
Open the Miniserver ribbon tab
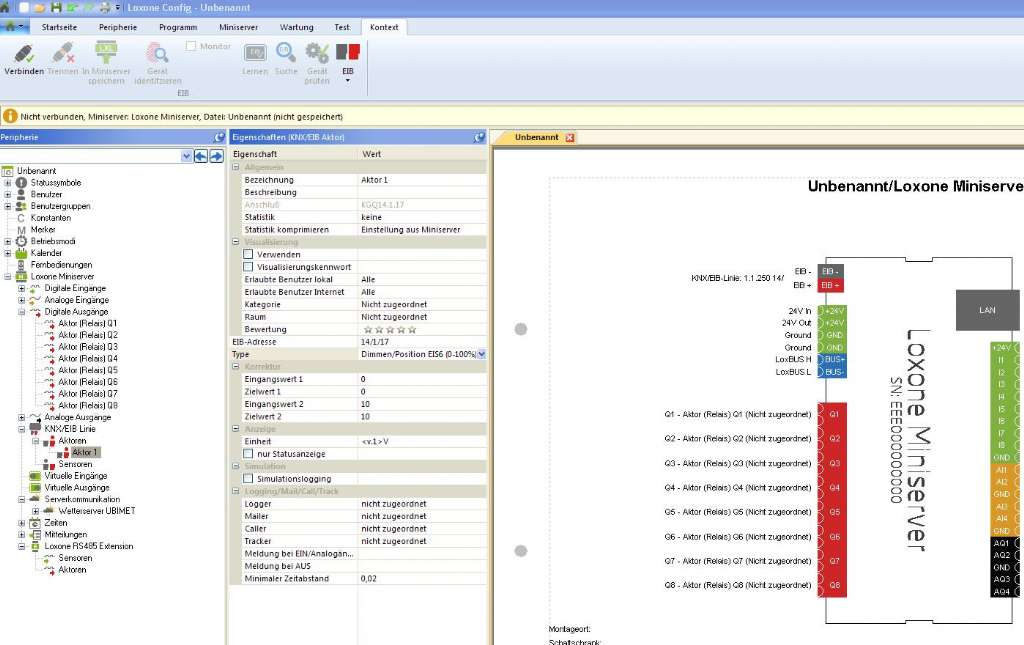(x=238, y=27)
